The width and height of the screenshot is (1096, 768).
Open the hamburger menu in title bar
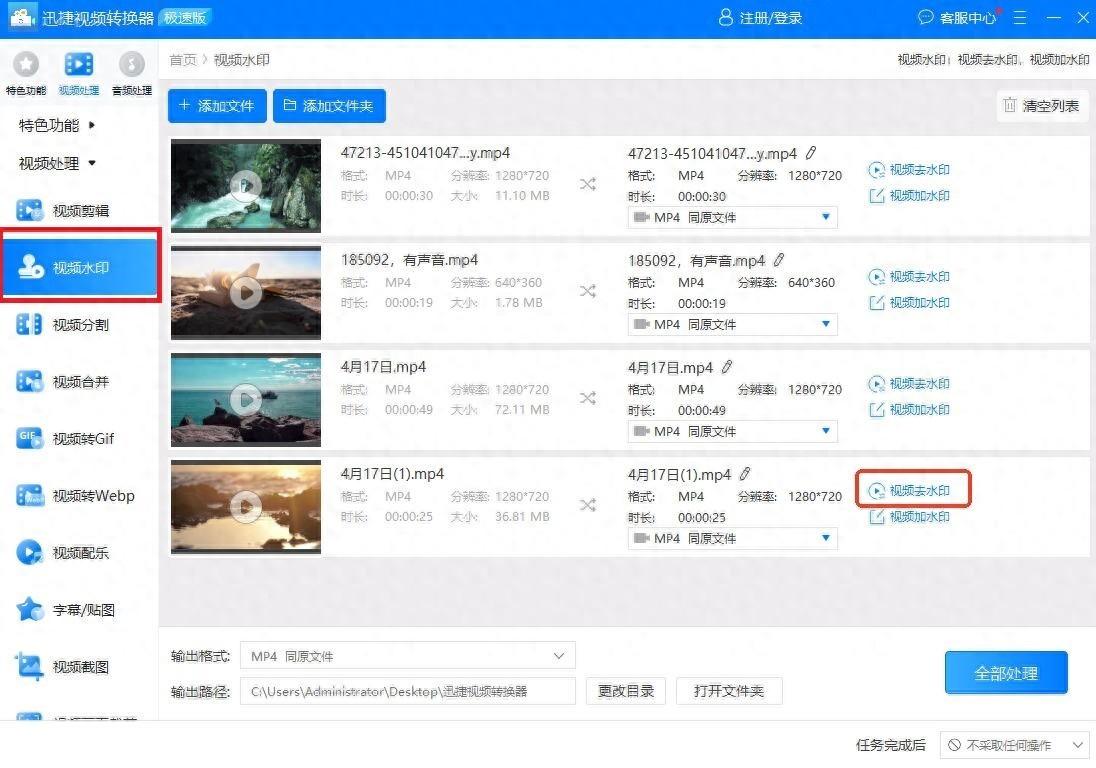[x=1019, y=18]
